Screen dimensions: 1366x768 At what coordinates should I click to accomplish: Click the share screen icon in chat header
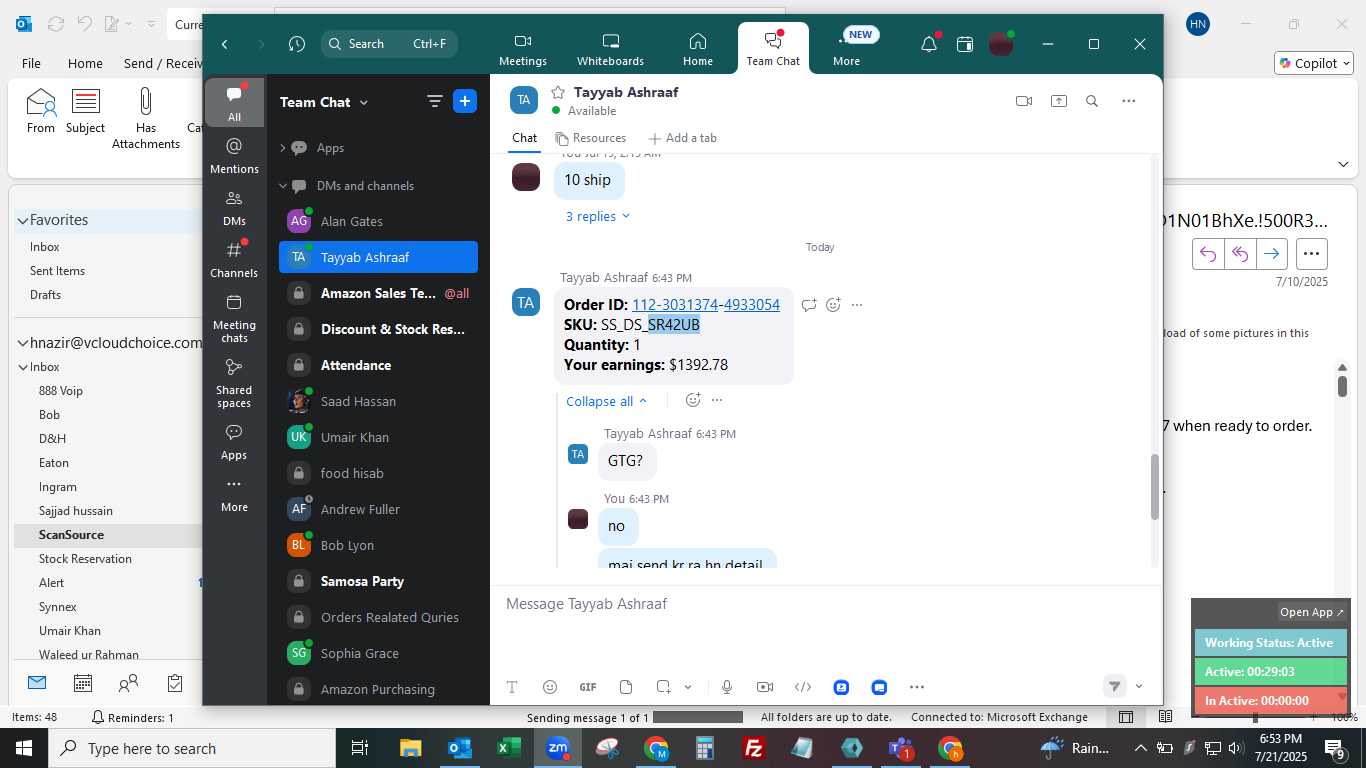[1059, 101]
